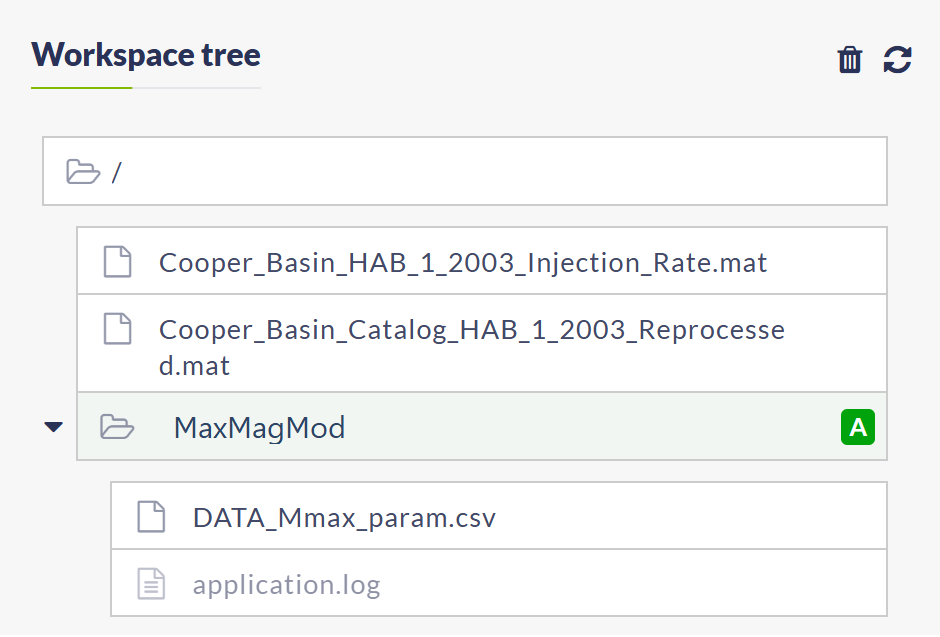Click the Catalog Reprocessed.mat file icon
940x637 pixels.
(x=118, y=329)
